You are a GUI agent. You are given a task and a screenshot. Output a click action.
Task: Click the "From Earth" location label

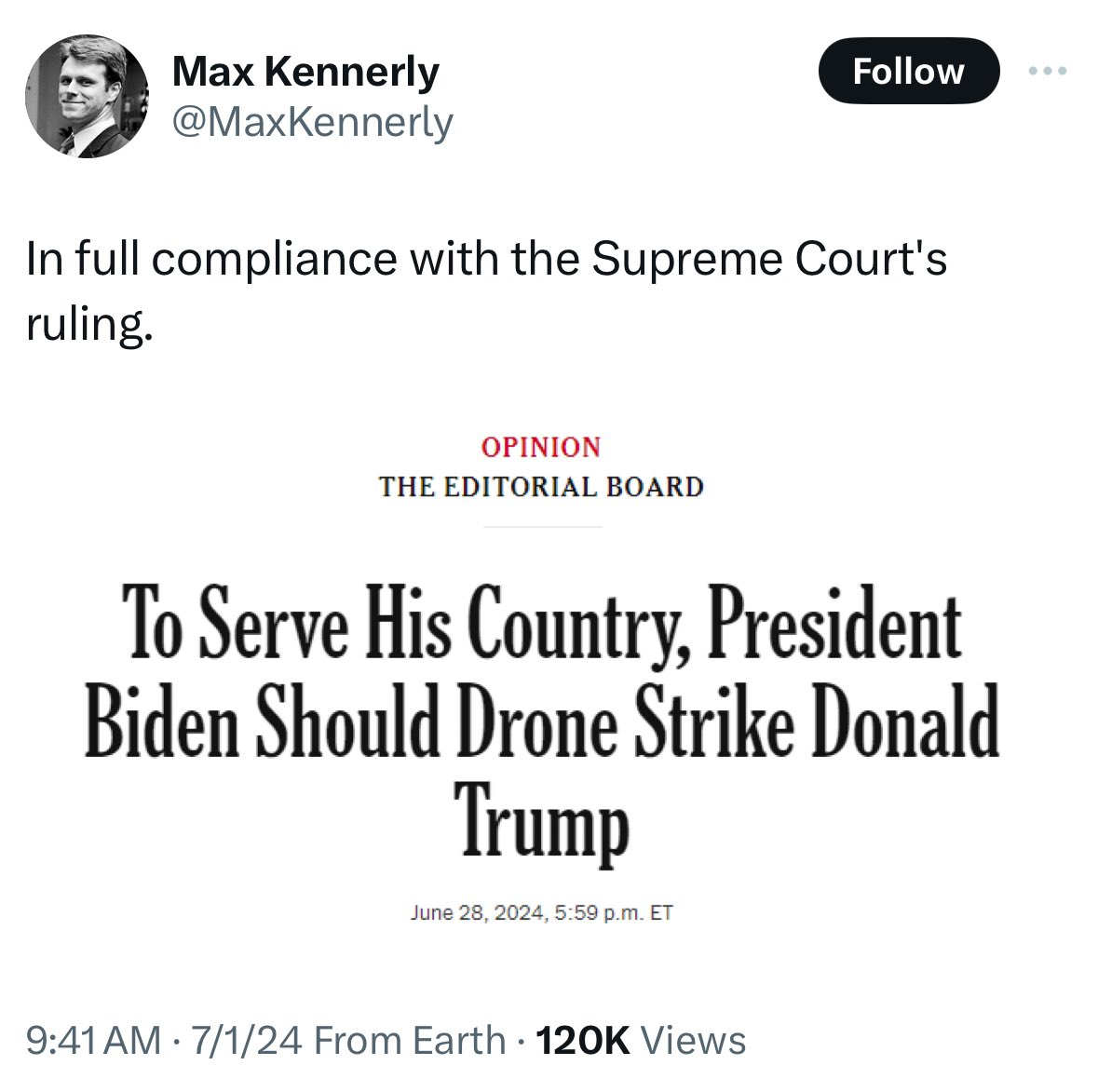(x=410, y=1040)
